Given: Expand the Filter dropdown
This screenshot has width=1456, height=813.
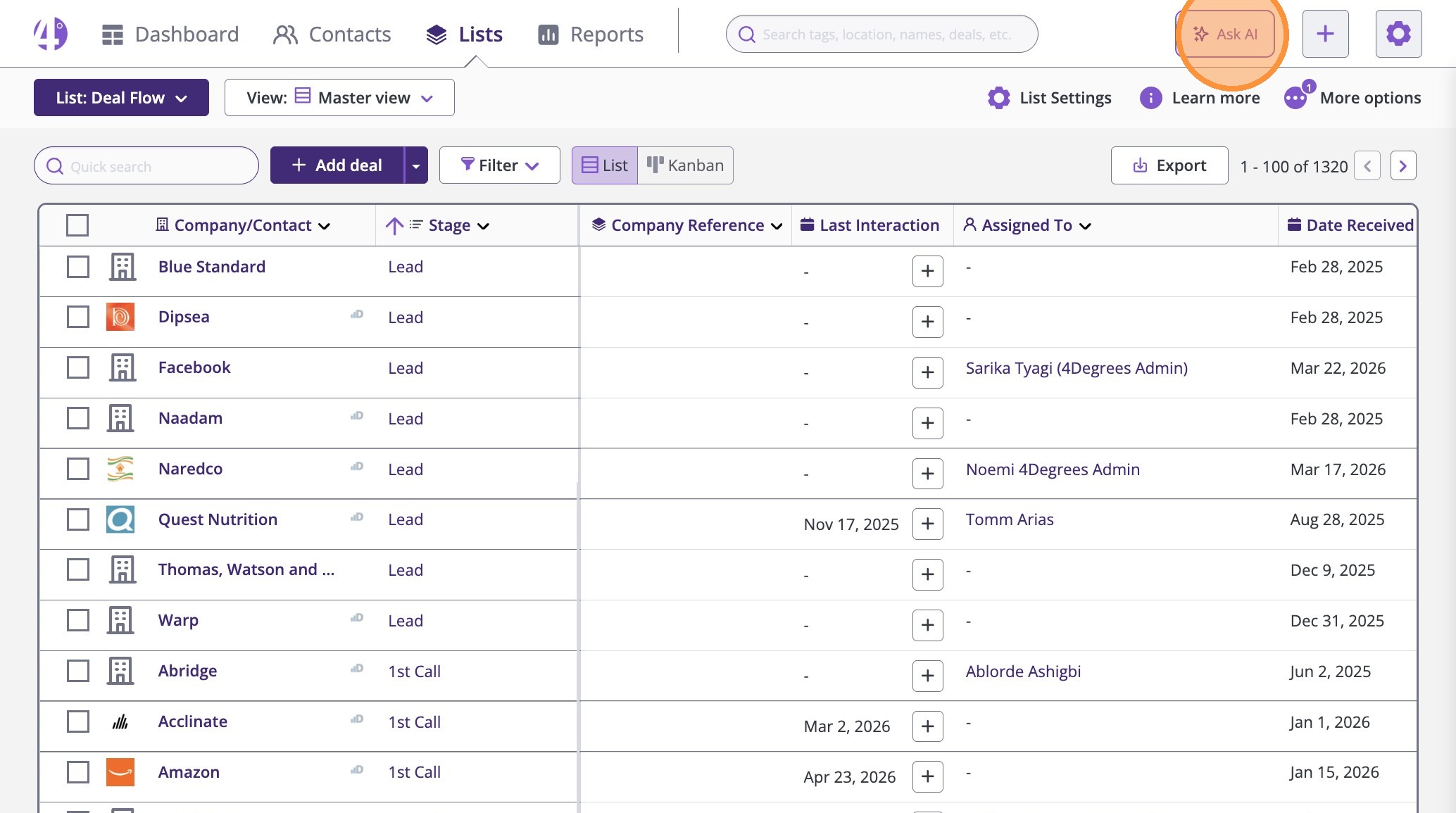Looking at the screenshot, I should coord(499,165).
